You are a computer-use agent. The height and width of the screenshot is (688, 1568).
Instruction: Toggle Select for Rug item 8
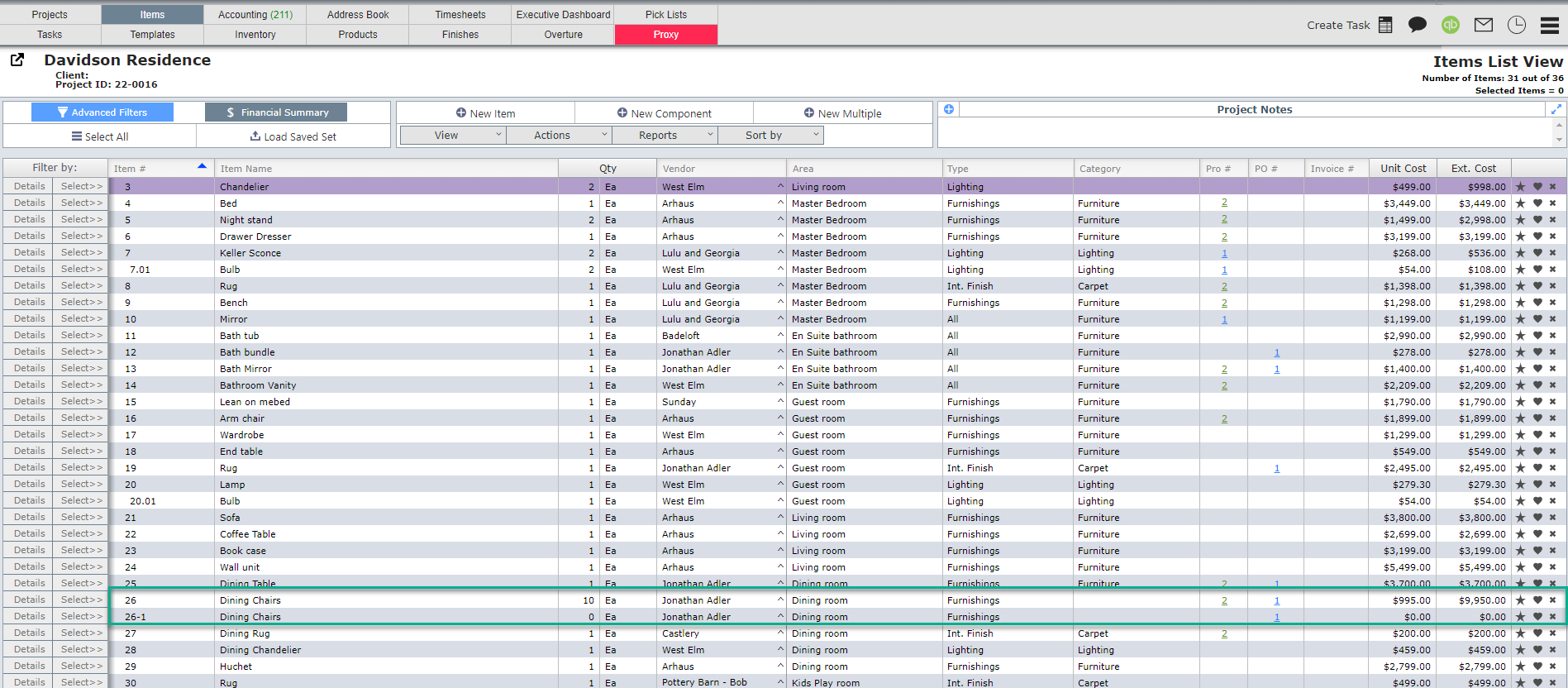[x=81, y=285]
